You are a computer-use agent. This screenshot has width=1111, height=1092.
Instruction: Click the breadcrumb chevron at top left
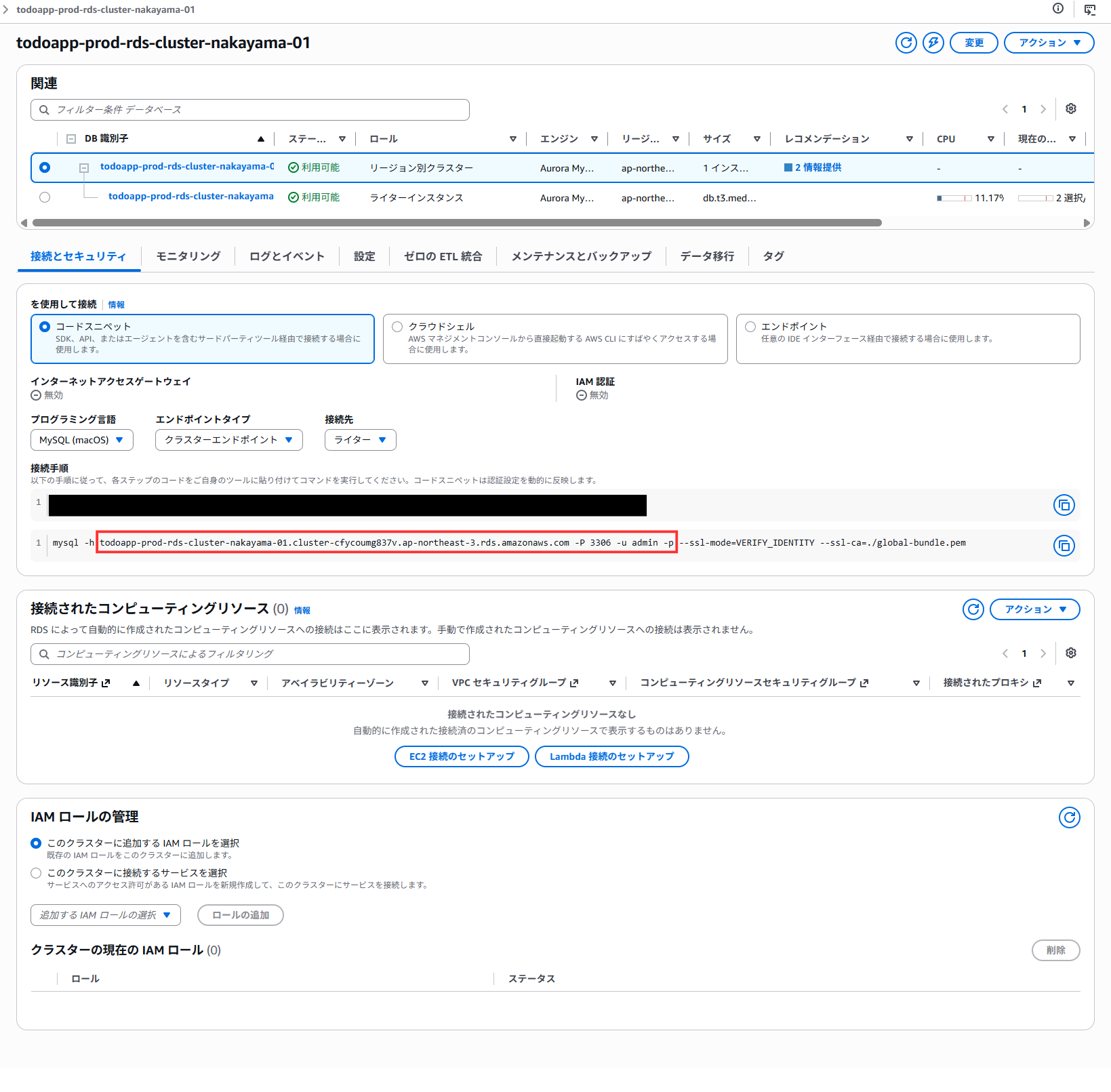pos(6,9)
